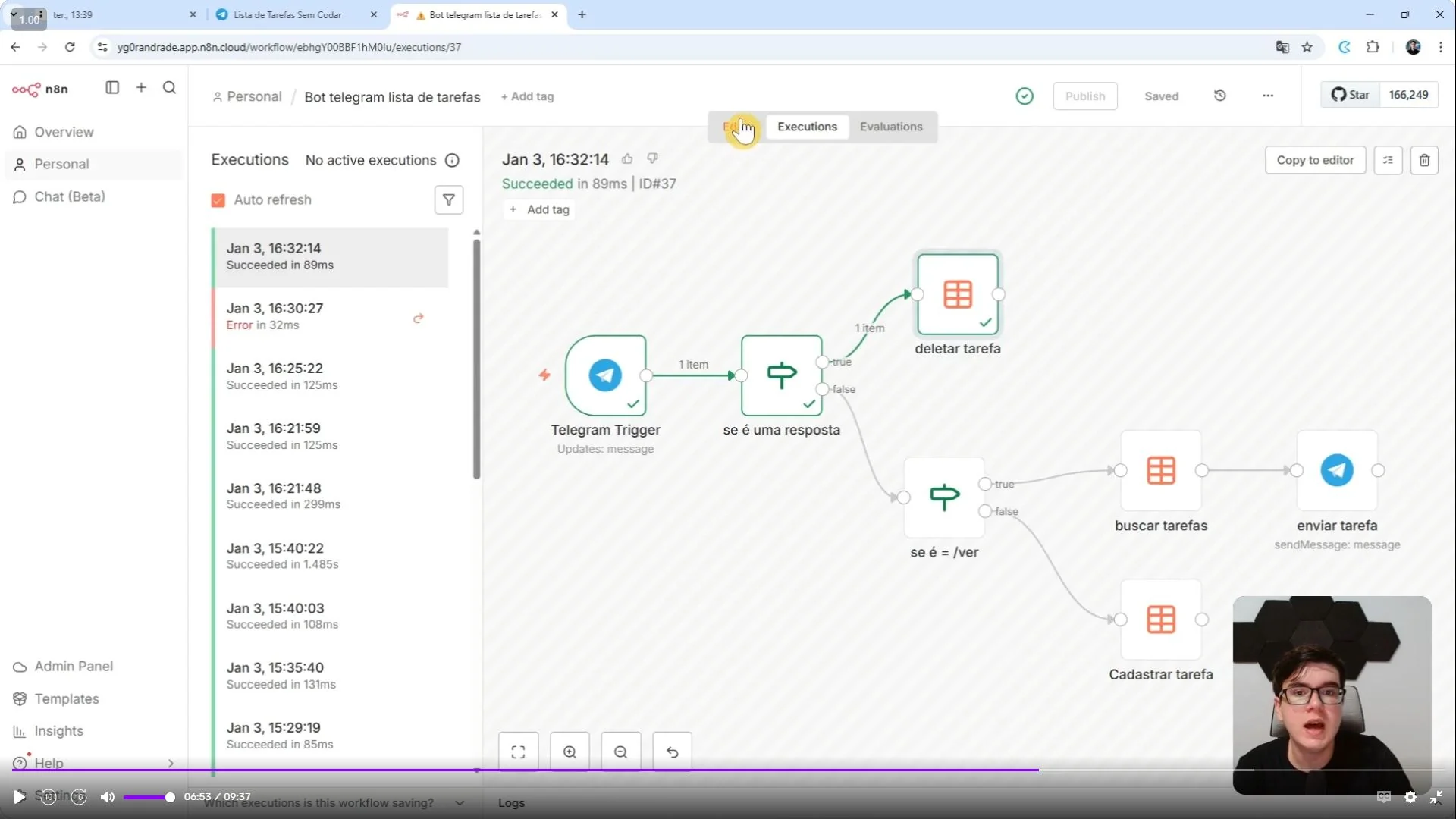Image resolution: width=1456 pixels, height=819 pixels.
Task: Fit the canvas view with the fit-to-view icon
Action: coord(519,752)
